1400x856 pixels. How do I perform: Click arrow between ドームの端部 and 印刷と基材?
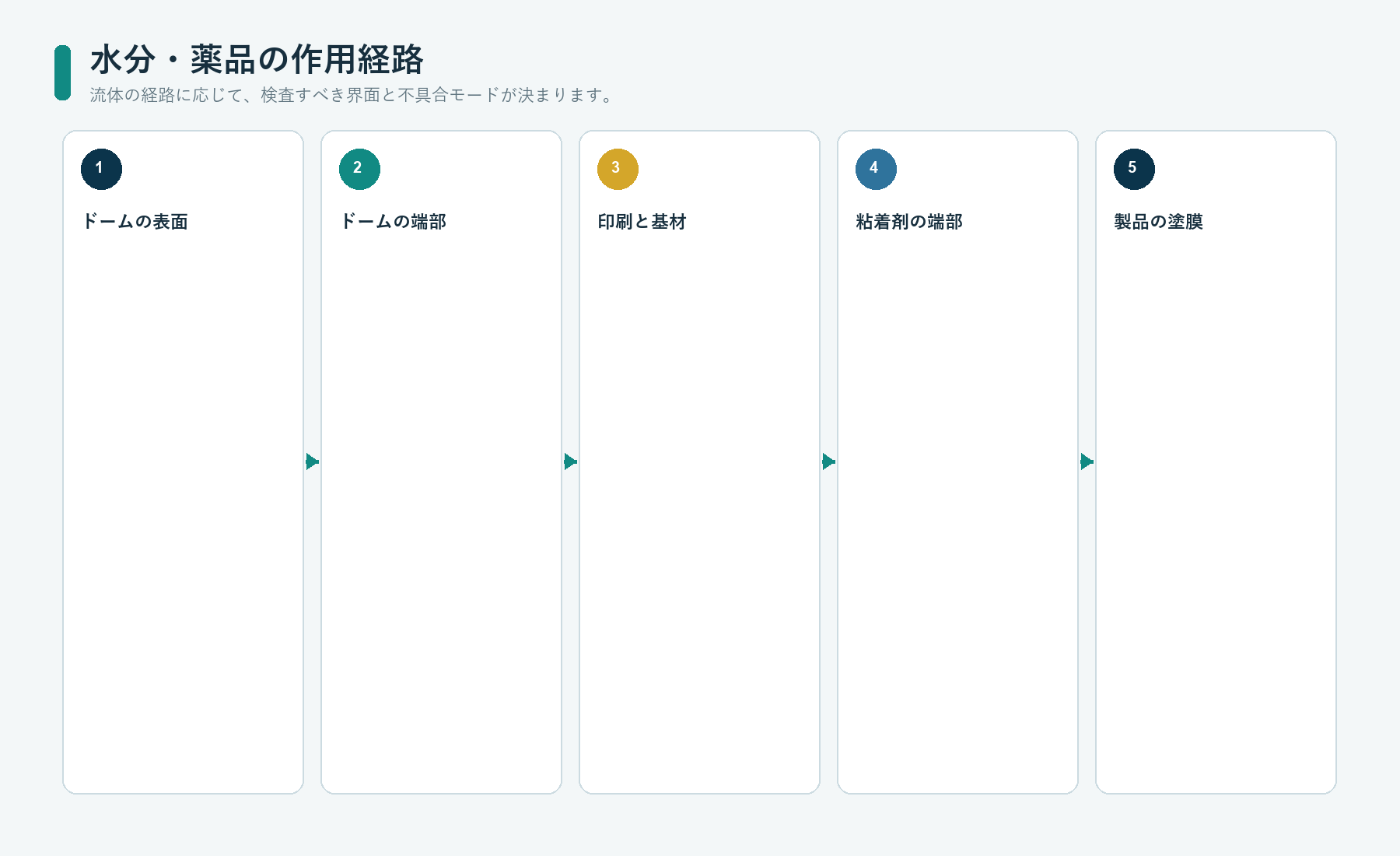[x=570, y=461]
